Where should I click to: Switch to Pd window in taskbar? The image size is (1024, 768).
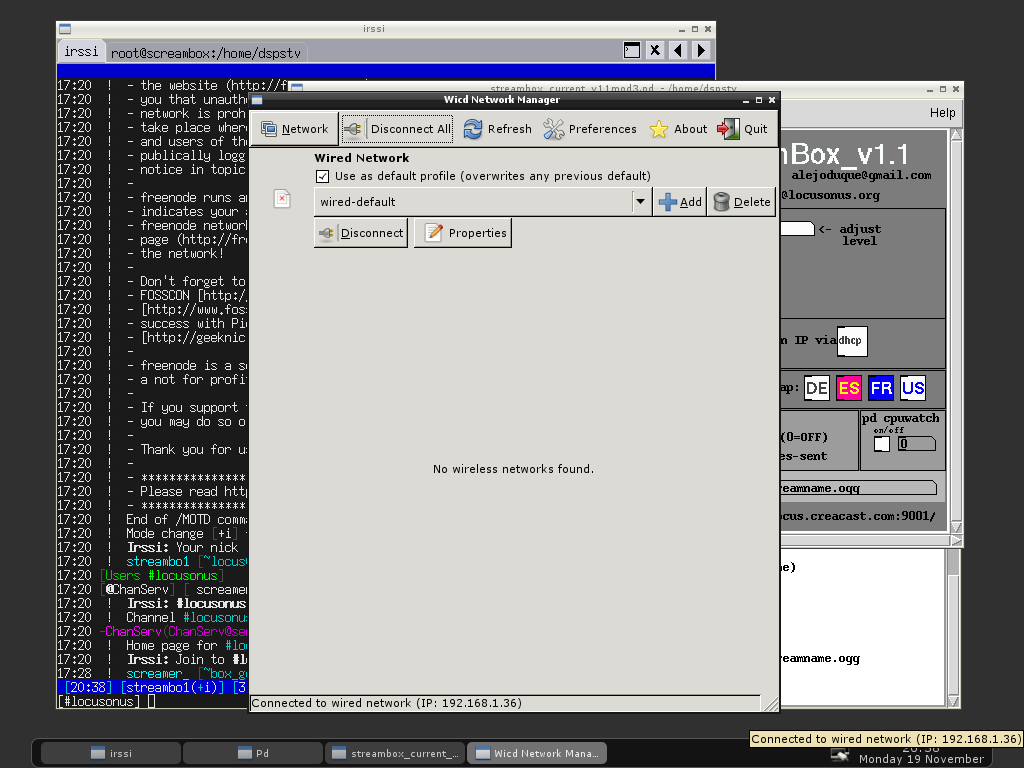pyautogui.click(x=250, y=753)
